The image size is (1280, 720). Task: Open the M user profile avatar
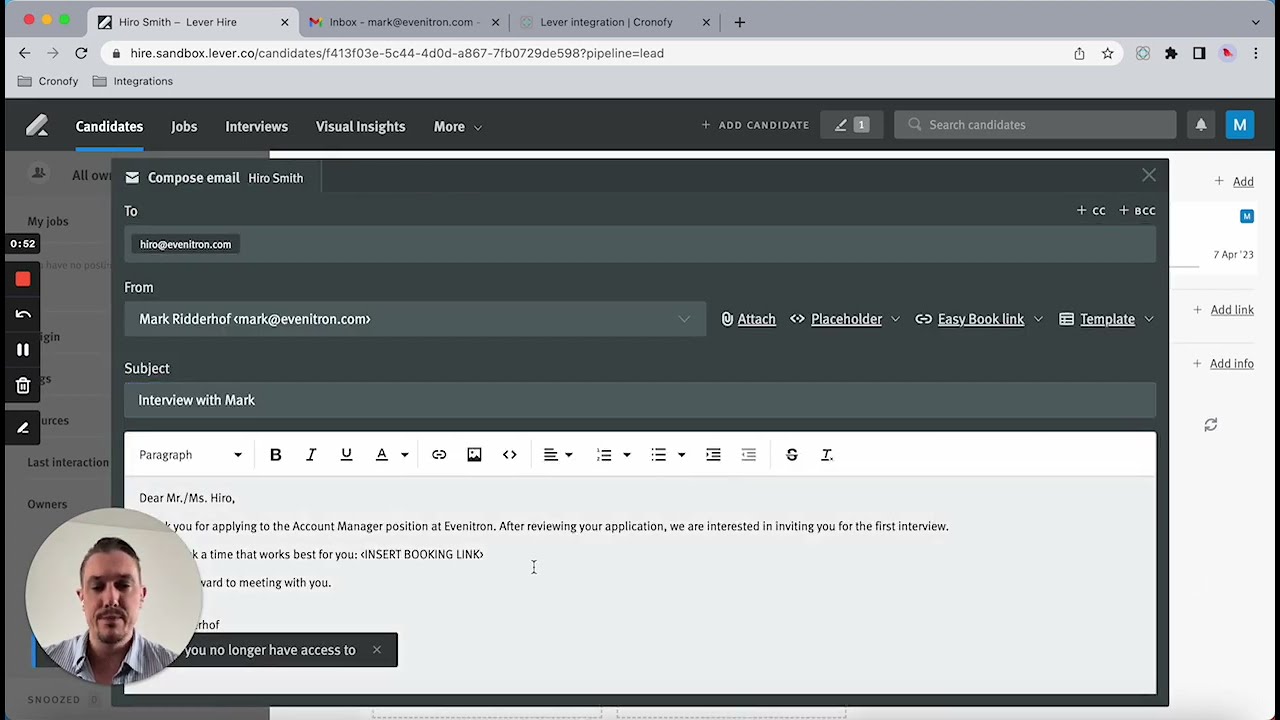[x=1240, y=125]
